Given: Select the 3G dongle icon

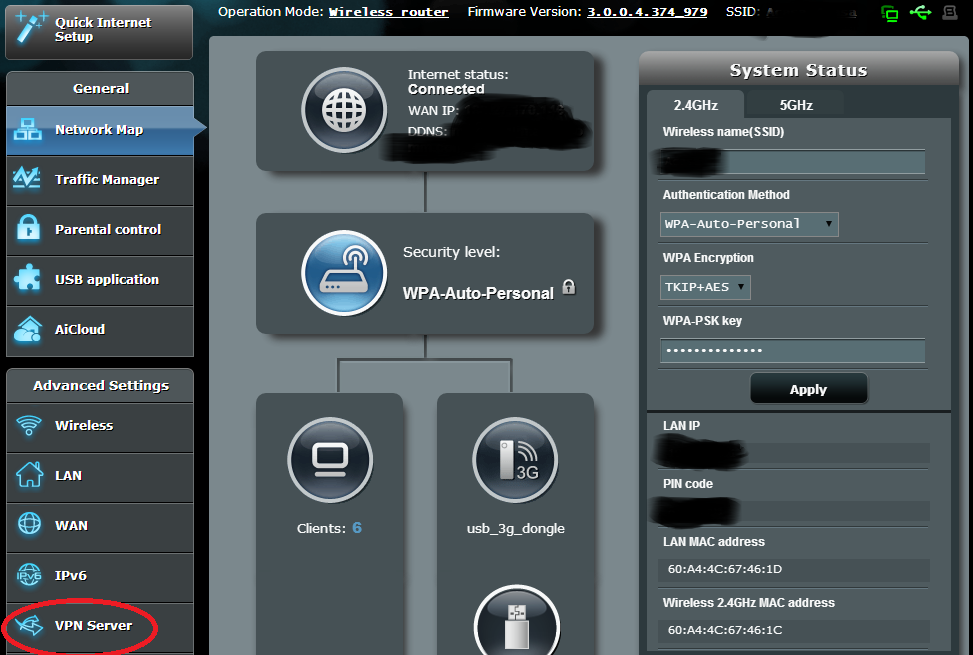Looking at the screenshot, I should tap(515, 460).
